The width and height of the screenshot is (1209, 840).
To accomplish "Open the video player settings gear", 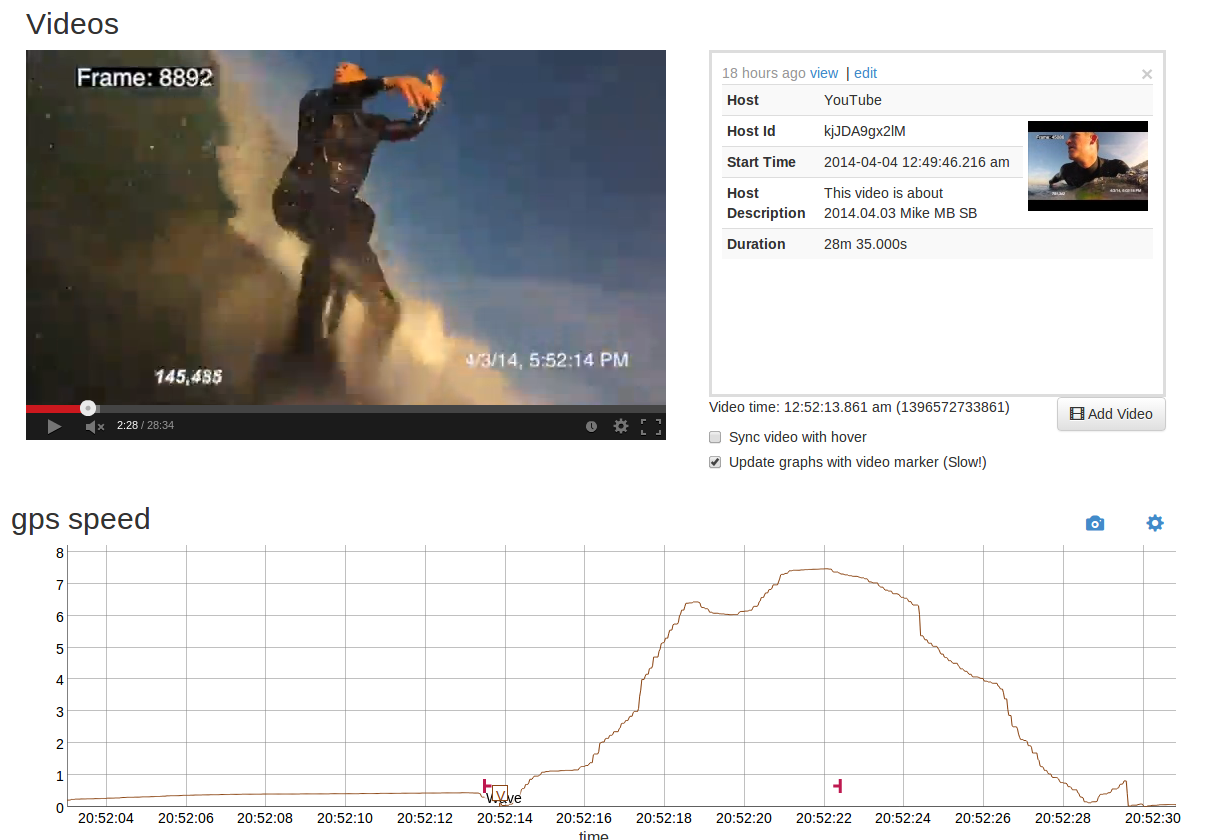I will [621, 427].
